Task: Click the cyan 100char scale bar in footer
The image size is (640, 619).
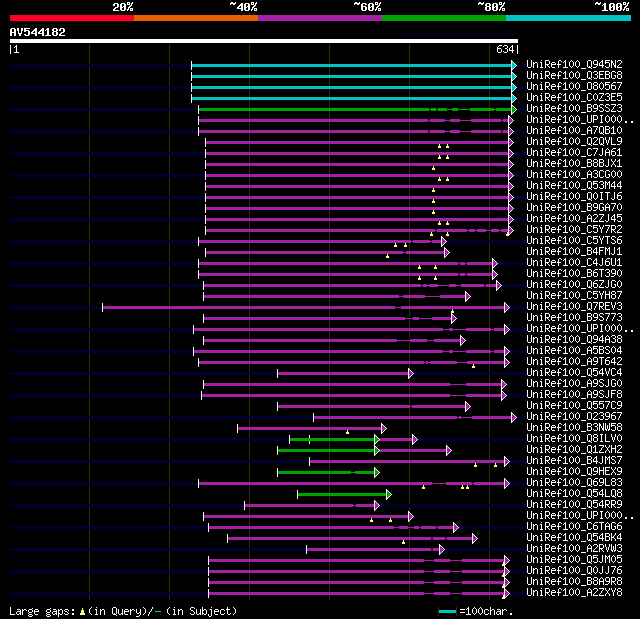Action: (447, 611)
